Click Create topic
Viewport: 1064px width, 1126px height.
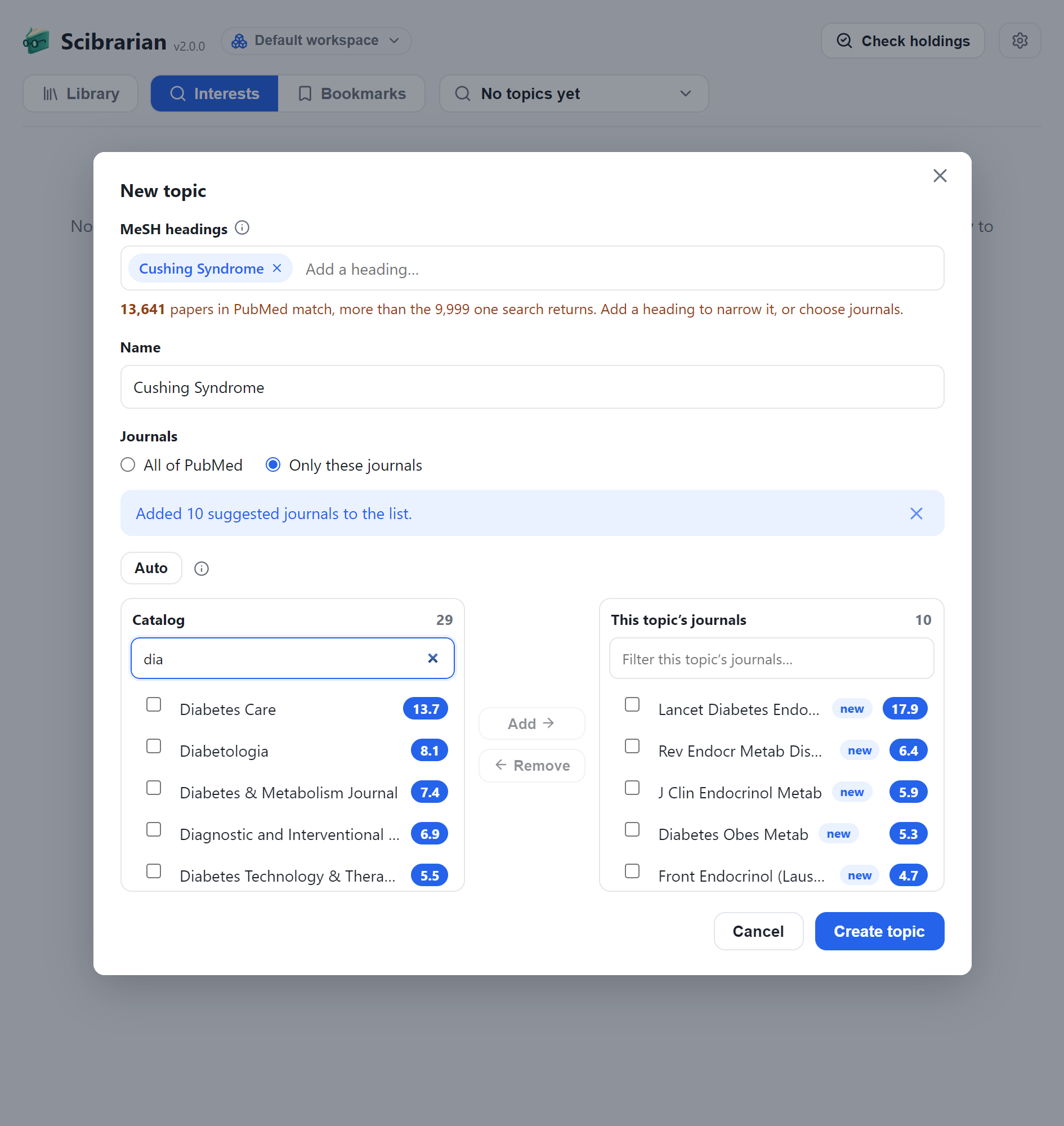[879, 931]
